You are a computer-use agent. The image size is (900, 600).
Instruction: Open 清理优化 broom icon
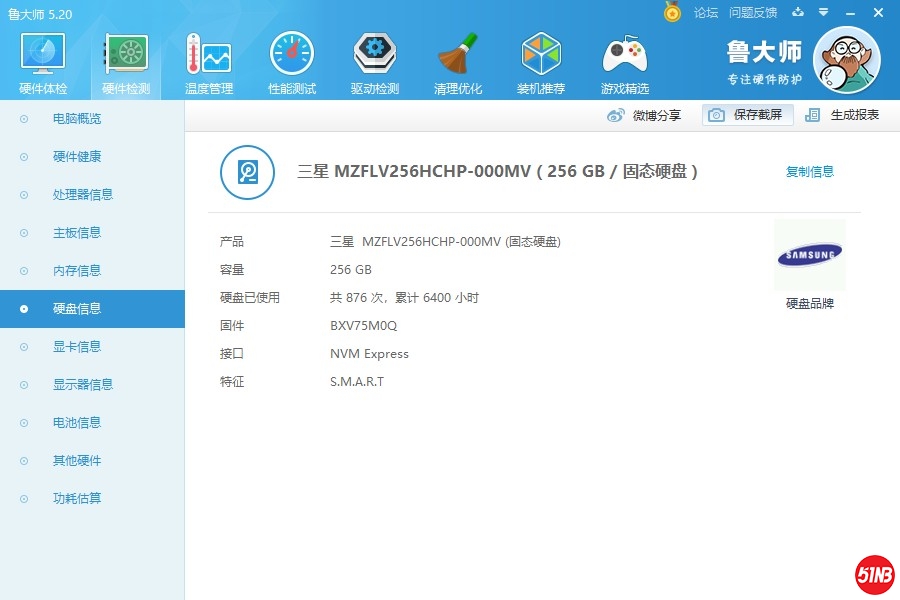pyautogui.click(x=458, y=57)
